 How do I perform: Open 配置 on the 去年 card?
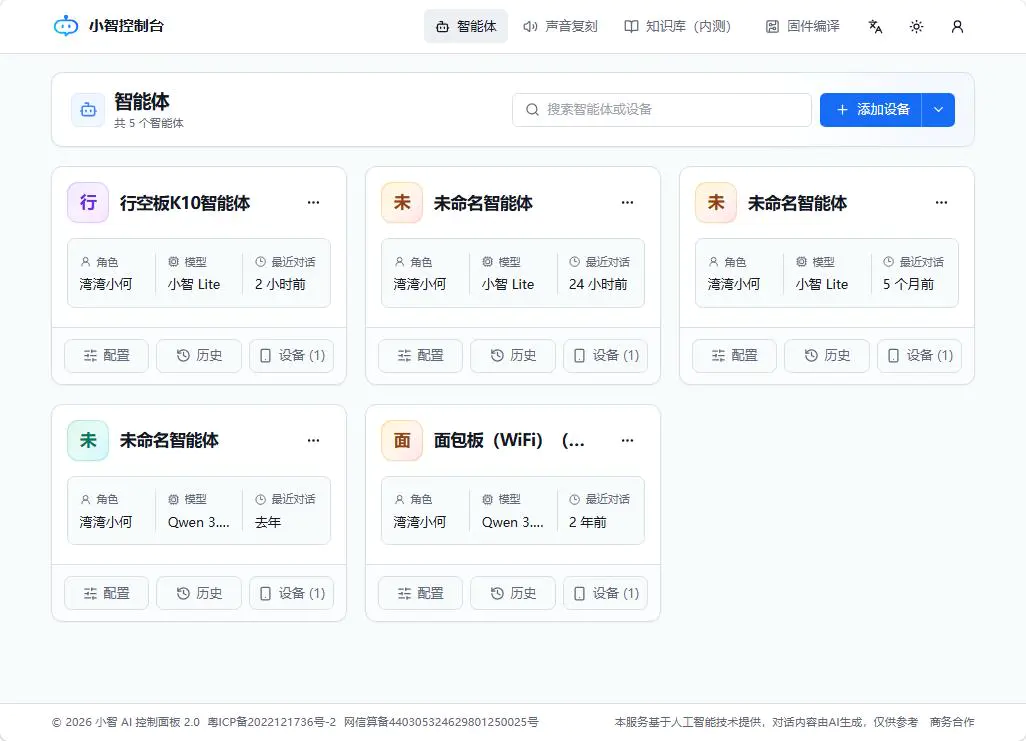click(107, 593)
